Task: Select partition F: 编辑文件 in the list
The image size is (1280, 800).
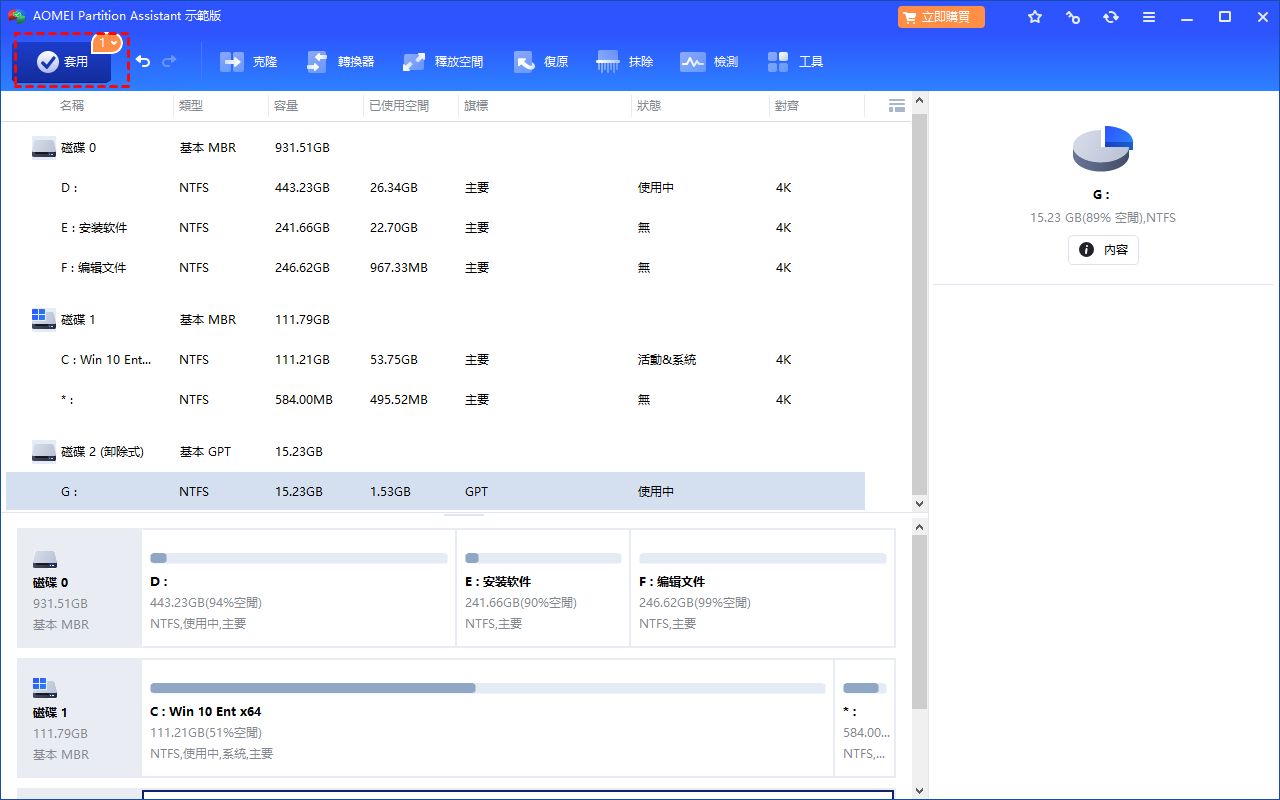Action: click(435, 268)
